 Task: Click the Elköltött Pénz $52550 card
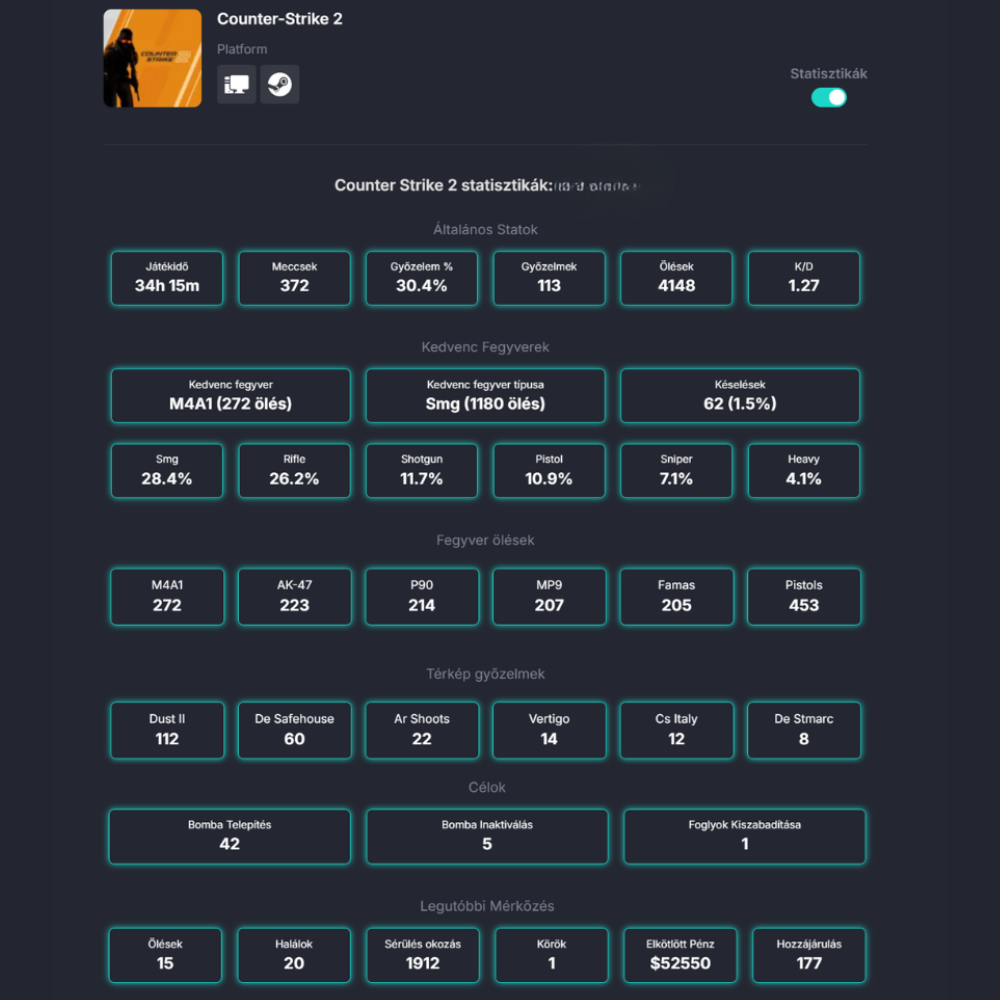680,955
